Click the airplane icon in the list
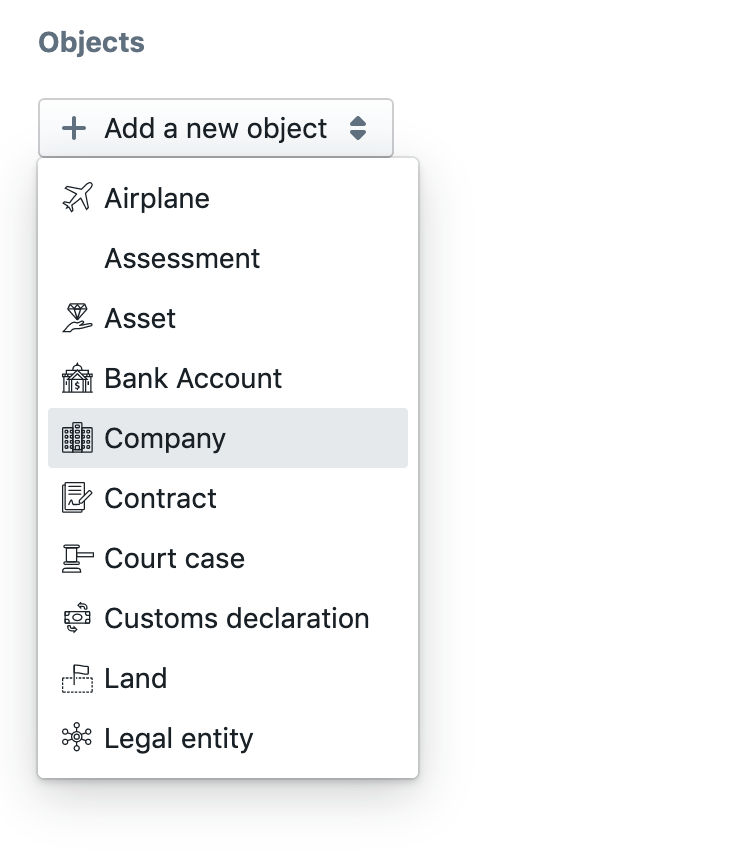 (x=77, y=197)
